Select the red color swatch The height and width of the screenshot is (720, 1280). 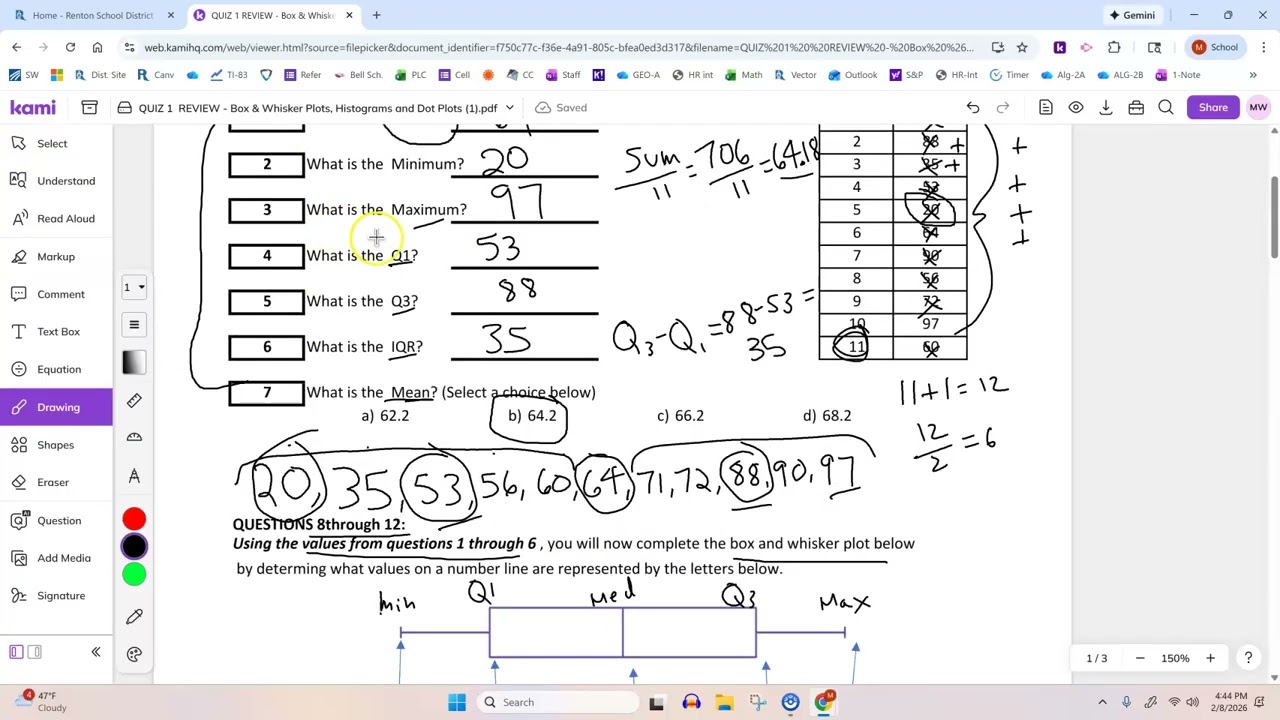click(134, 519)
